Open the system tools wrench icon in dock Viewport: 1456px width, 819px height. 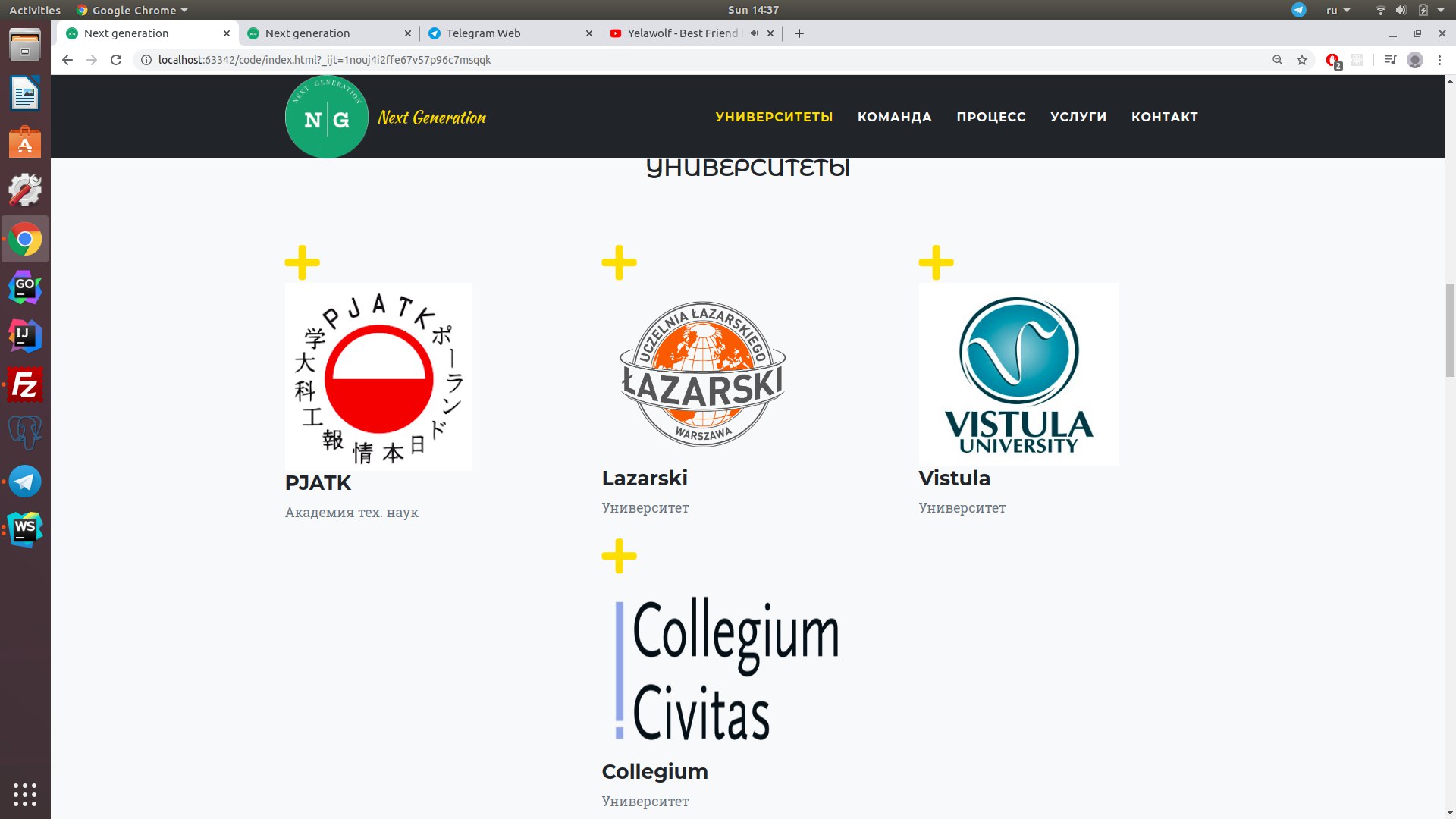point(25,190)
